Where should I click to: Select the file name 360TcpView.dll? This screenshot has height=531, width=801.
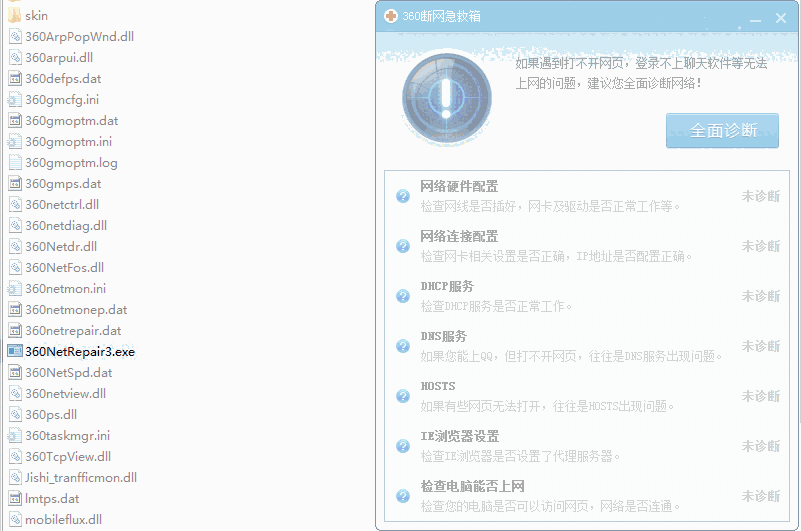click(x=68, y=456)
